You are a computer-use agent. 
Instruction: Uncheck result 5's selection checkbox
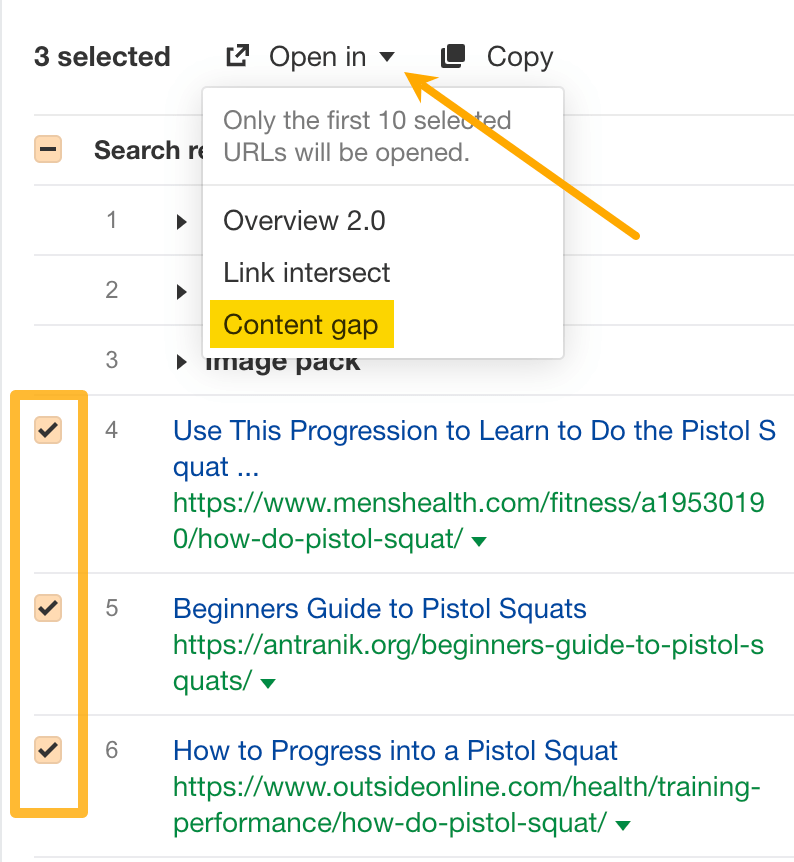pyautogui.click(x=47, y=607)
